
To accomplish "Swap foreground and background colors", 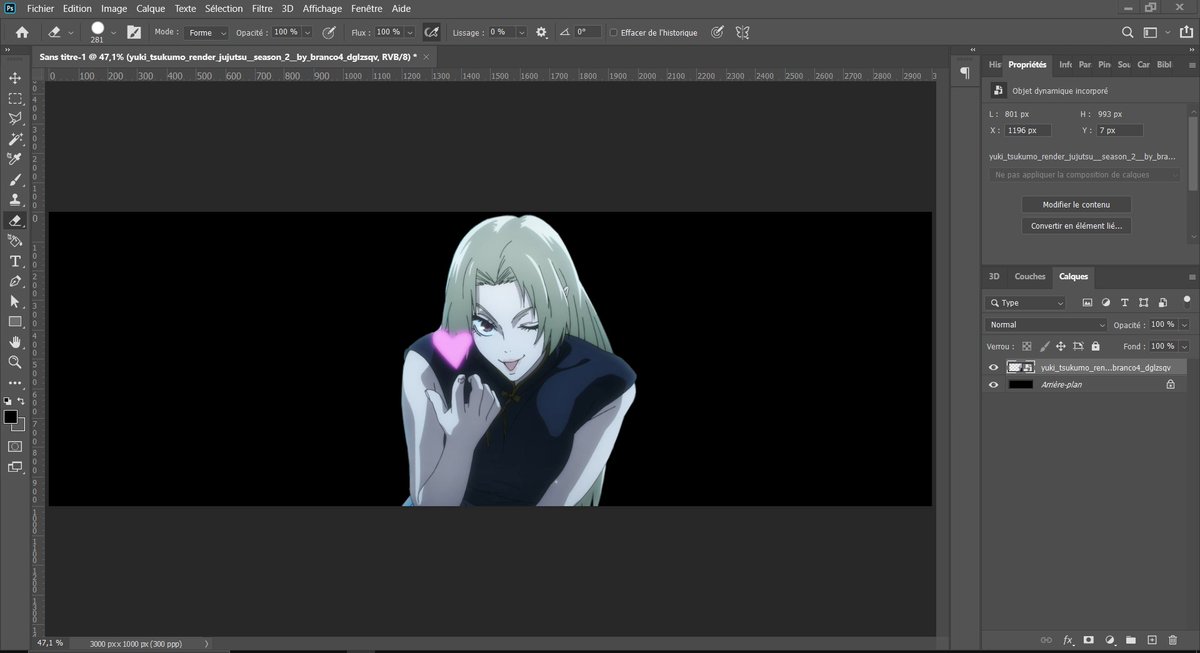I will (21, 401).
